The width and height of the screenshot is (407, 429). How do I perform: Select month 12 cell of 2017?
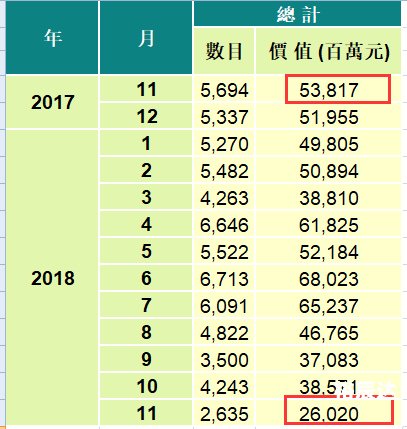pos(146,116)
